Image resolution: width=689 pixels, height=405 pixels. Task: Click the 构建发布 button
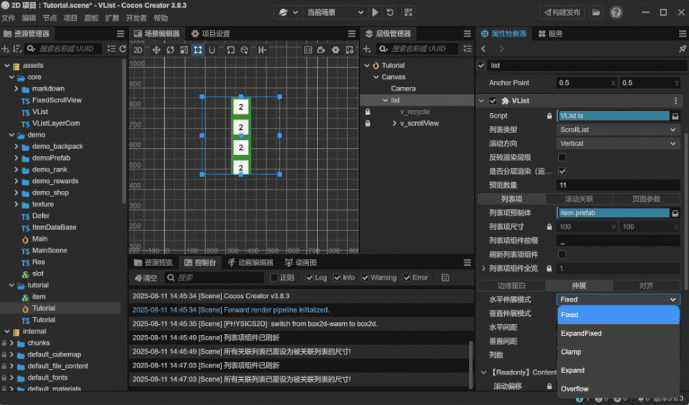[x=562, y=12]
